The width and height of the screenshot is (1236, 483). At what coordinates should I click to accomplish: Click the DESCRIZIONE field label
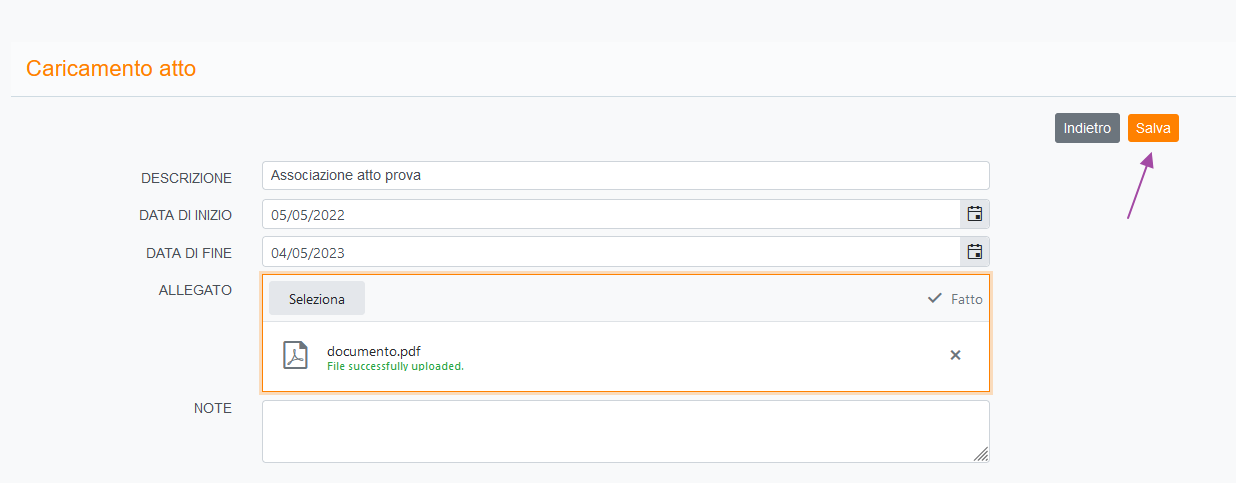186,178
